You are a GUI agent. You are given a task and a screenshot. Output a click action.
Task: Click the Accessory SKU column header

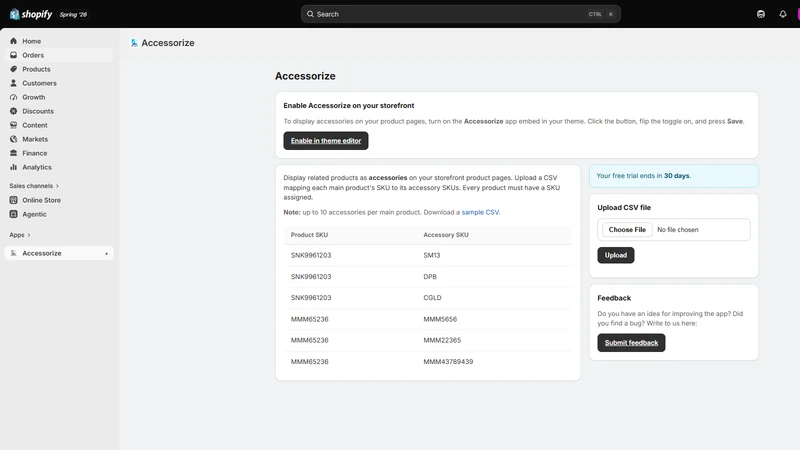coord(446,235)
